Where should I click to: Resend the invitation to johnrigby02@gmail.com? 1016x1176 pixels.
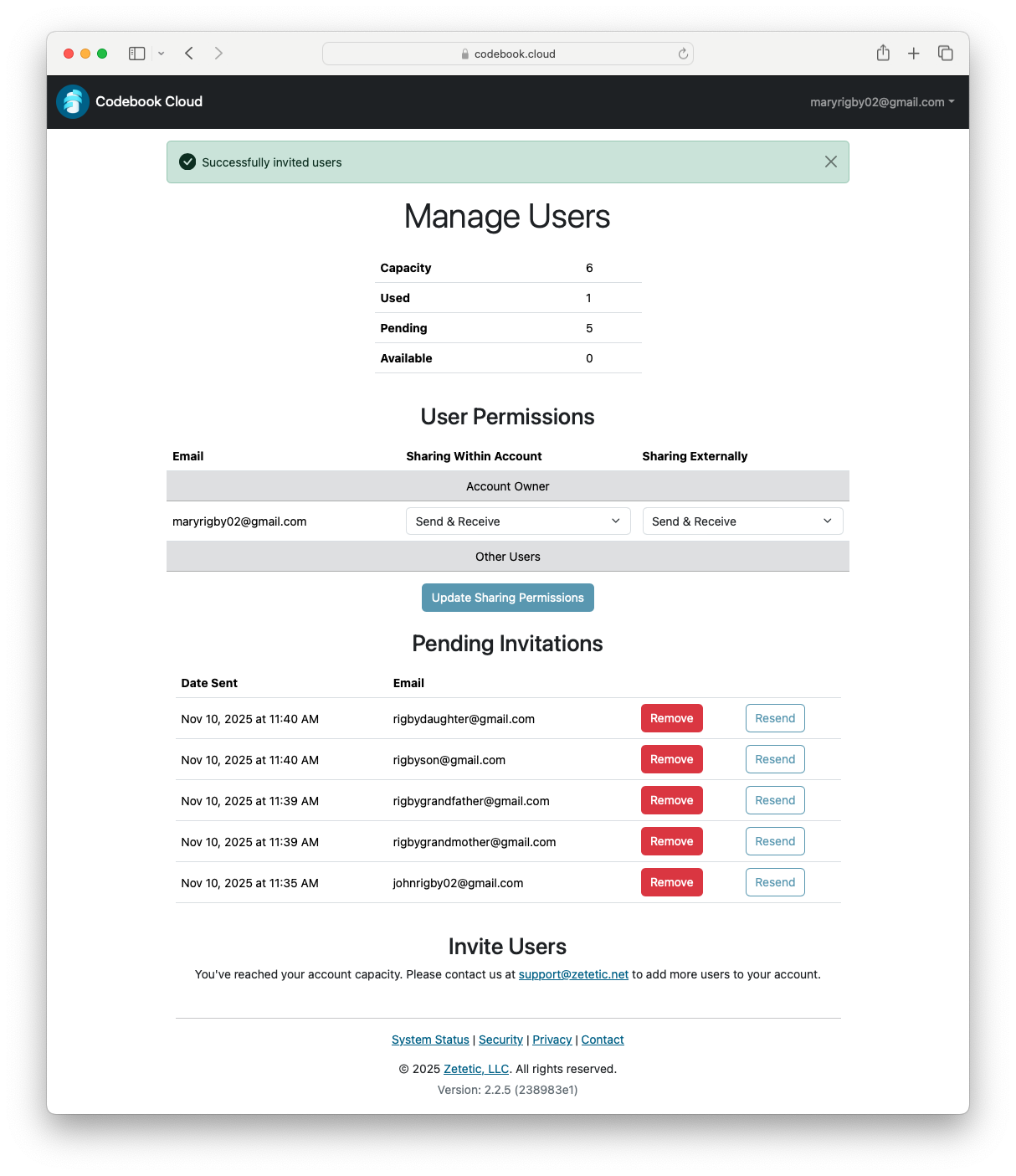coord(774,882)
